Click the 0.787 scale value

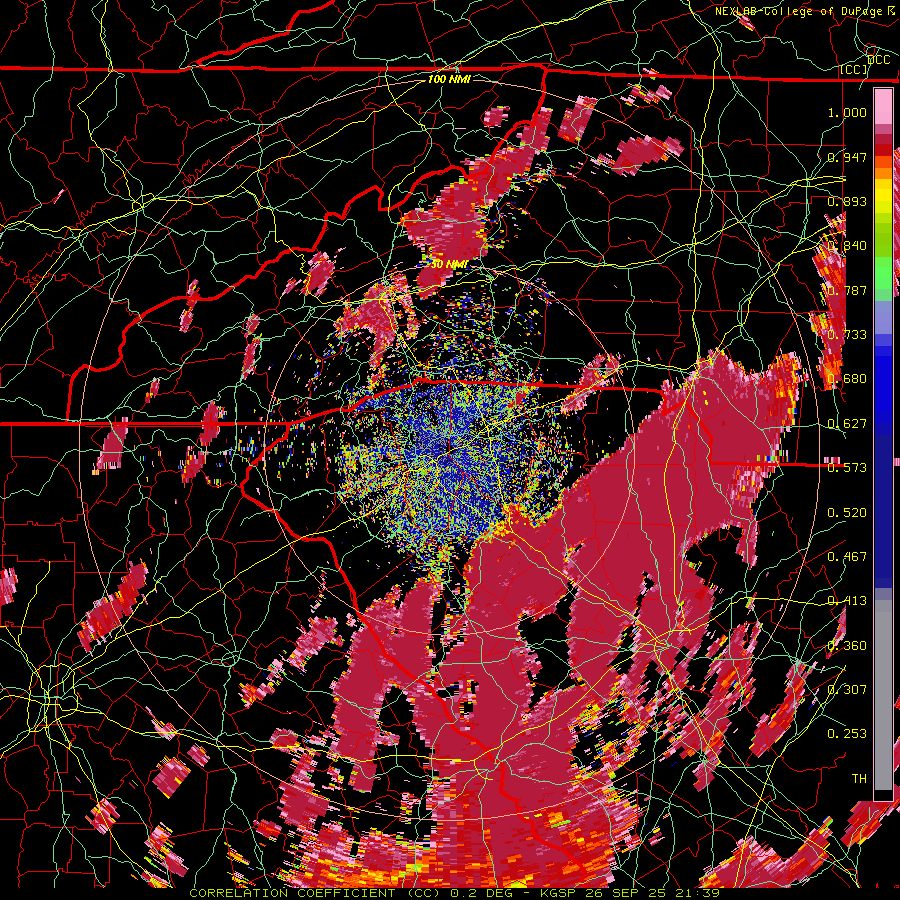point(847,290)
